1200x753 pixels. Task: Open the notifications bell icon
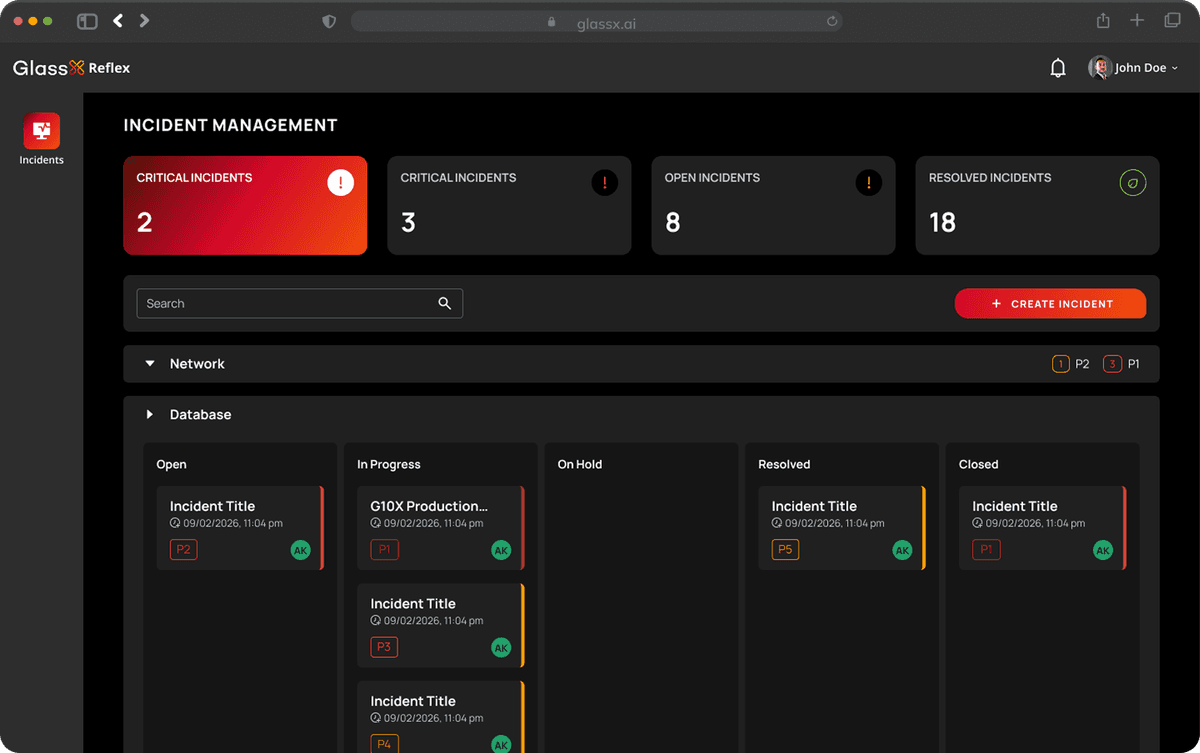[x=1057, y=67]
